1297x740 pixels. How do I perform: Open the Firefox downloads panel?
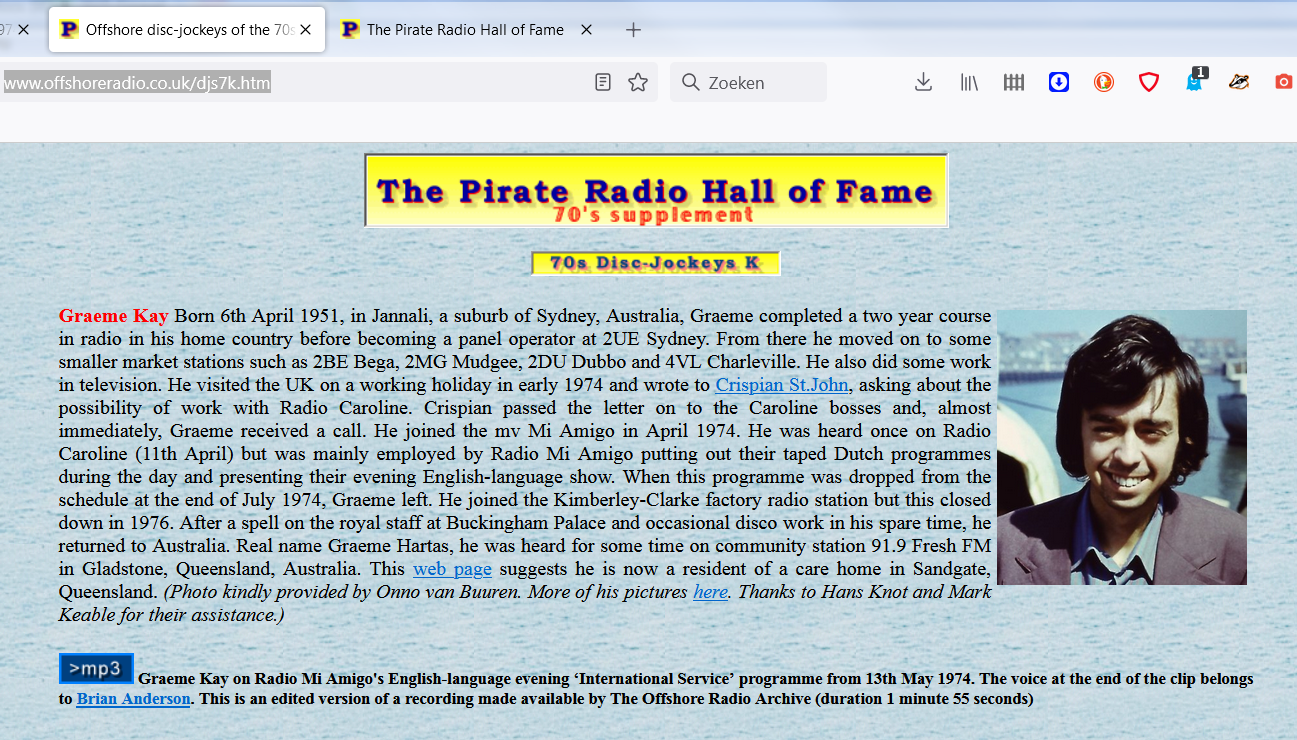click(x=923, y=82)
